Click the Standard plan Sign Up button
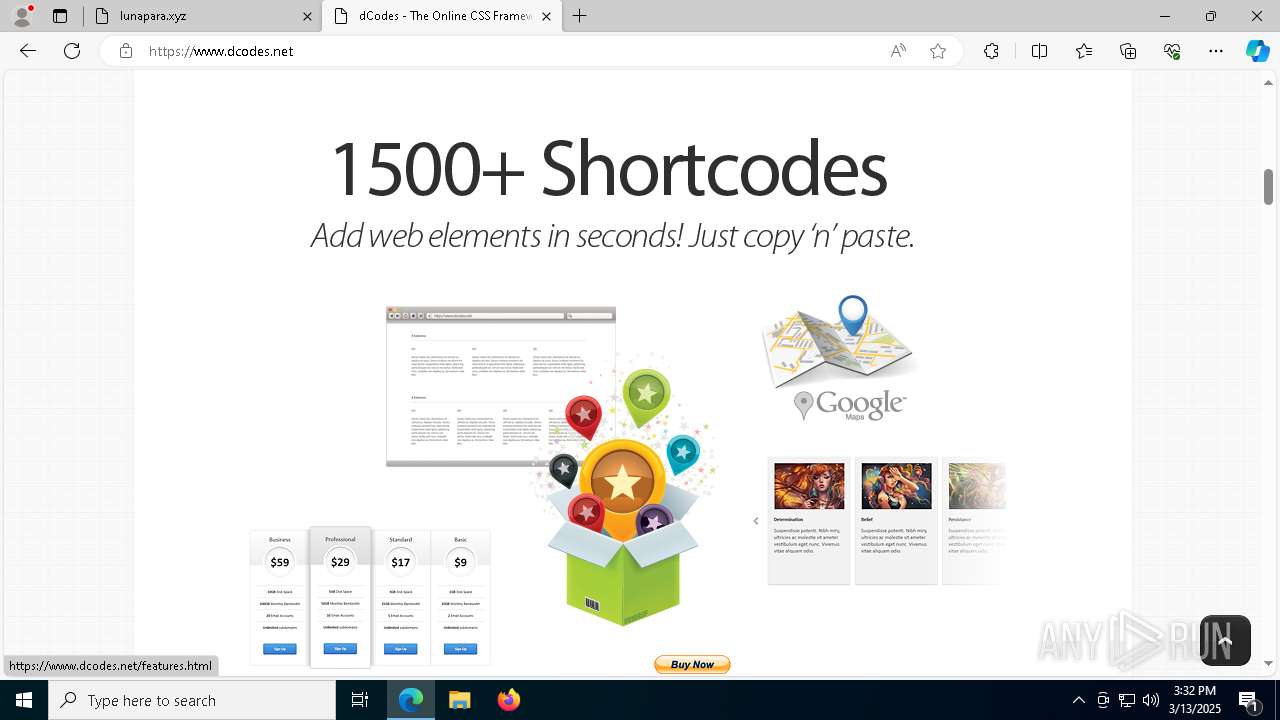Viewport: 1280px width, 720px height. [400, 649]
